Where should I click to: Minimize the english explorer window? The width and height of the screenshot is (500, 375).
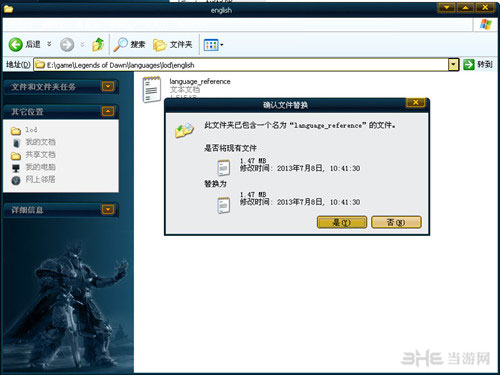pyautogui.click(x=446, y=8)
